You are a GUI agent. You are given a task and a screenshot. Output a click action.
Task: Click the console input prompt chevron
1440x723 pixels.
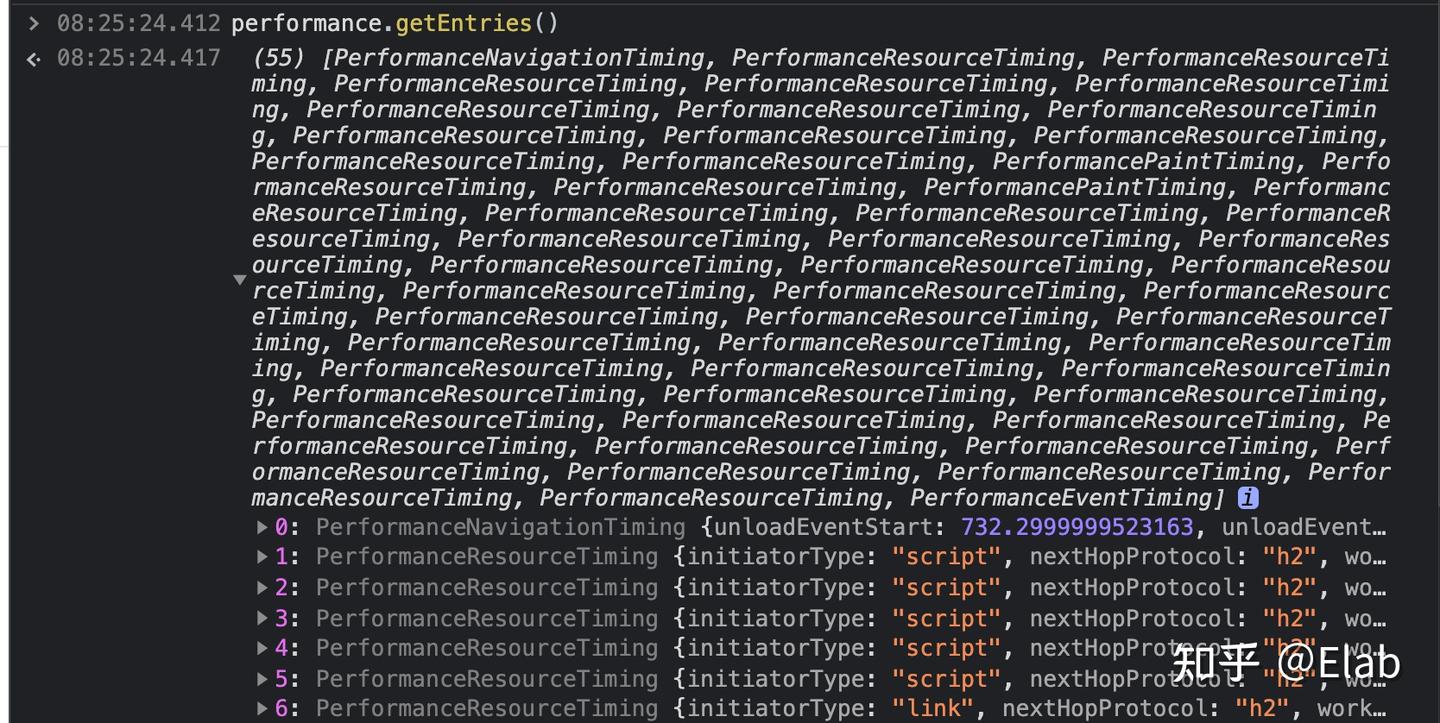click(34, 23)
